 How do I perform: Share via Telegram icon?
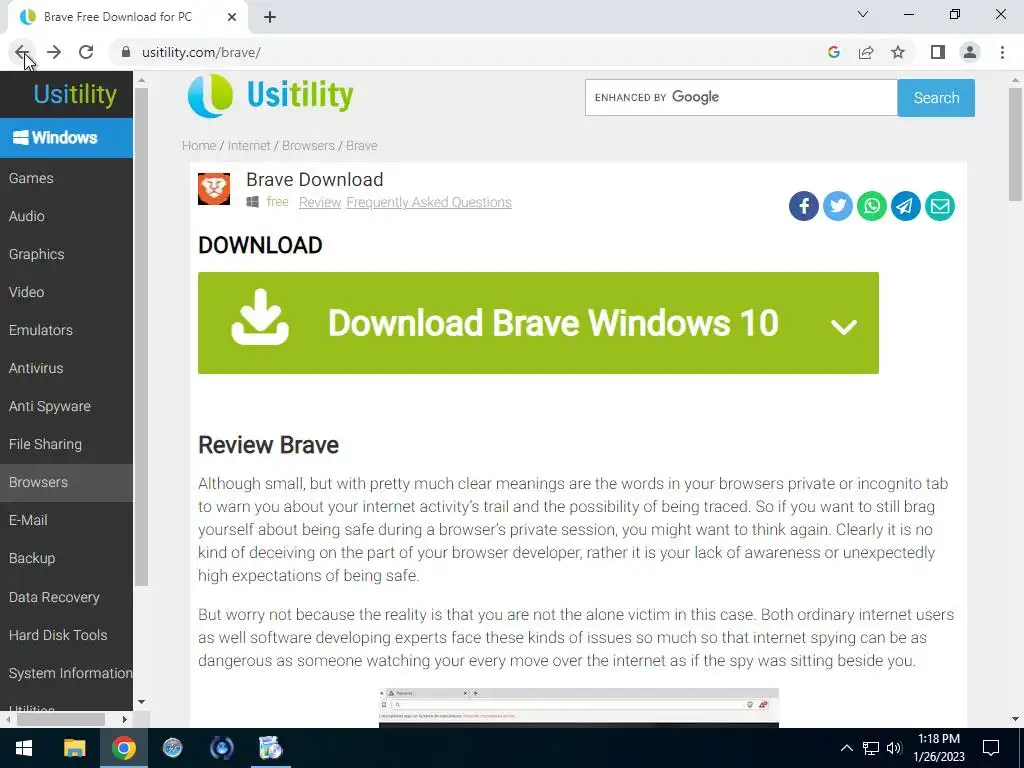[x=906, y=206]
